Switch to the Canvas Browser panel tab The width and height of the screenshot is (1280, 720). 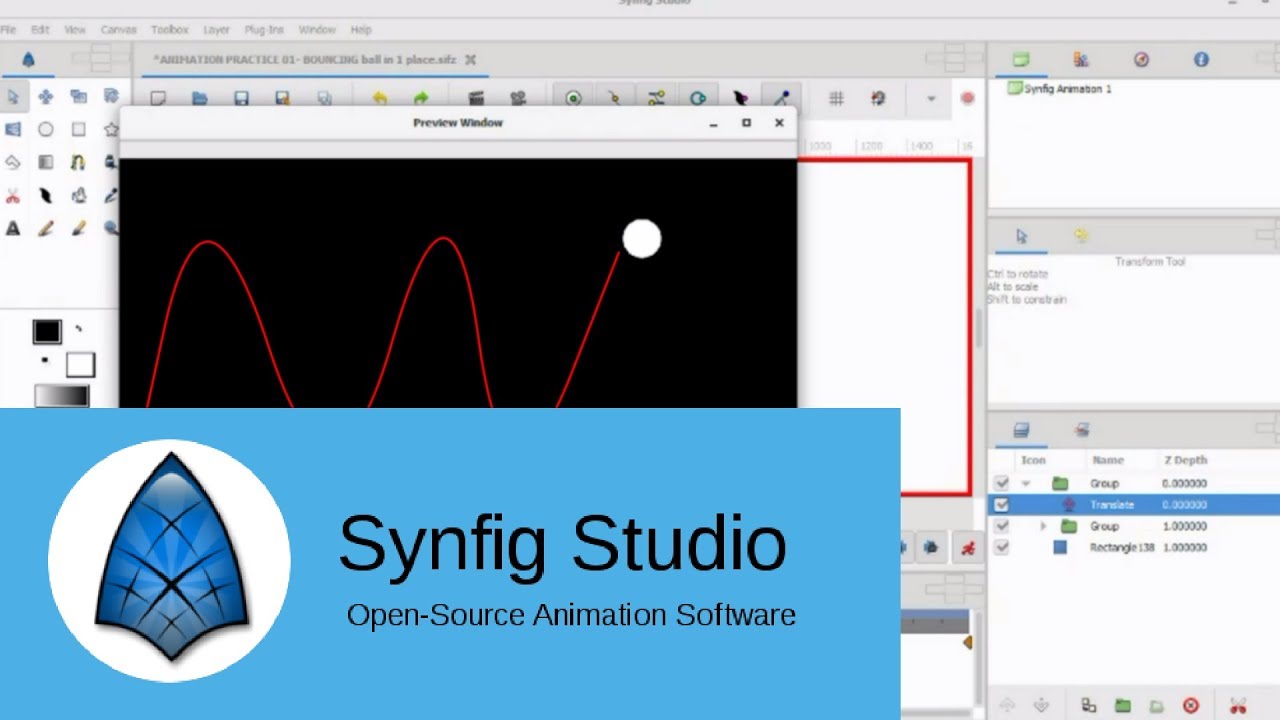coord(1020,60)
